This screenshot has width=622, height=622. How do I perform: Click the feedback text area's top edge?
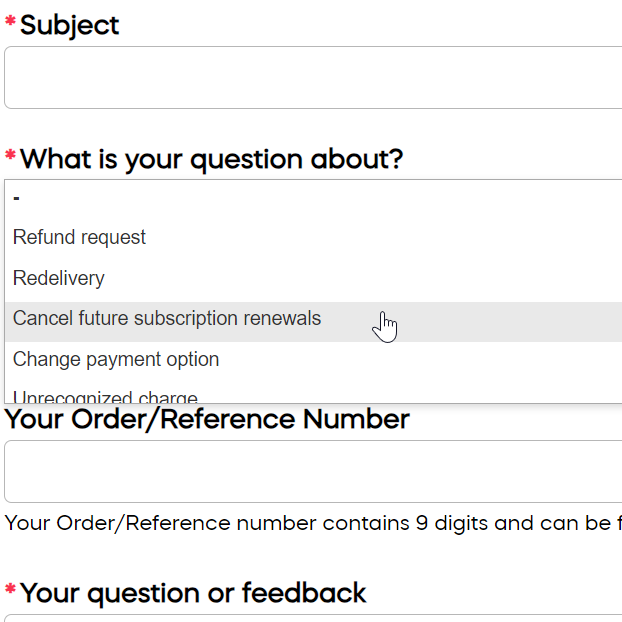pos(313,616)
